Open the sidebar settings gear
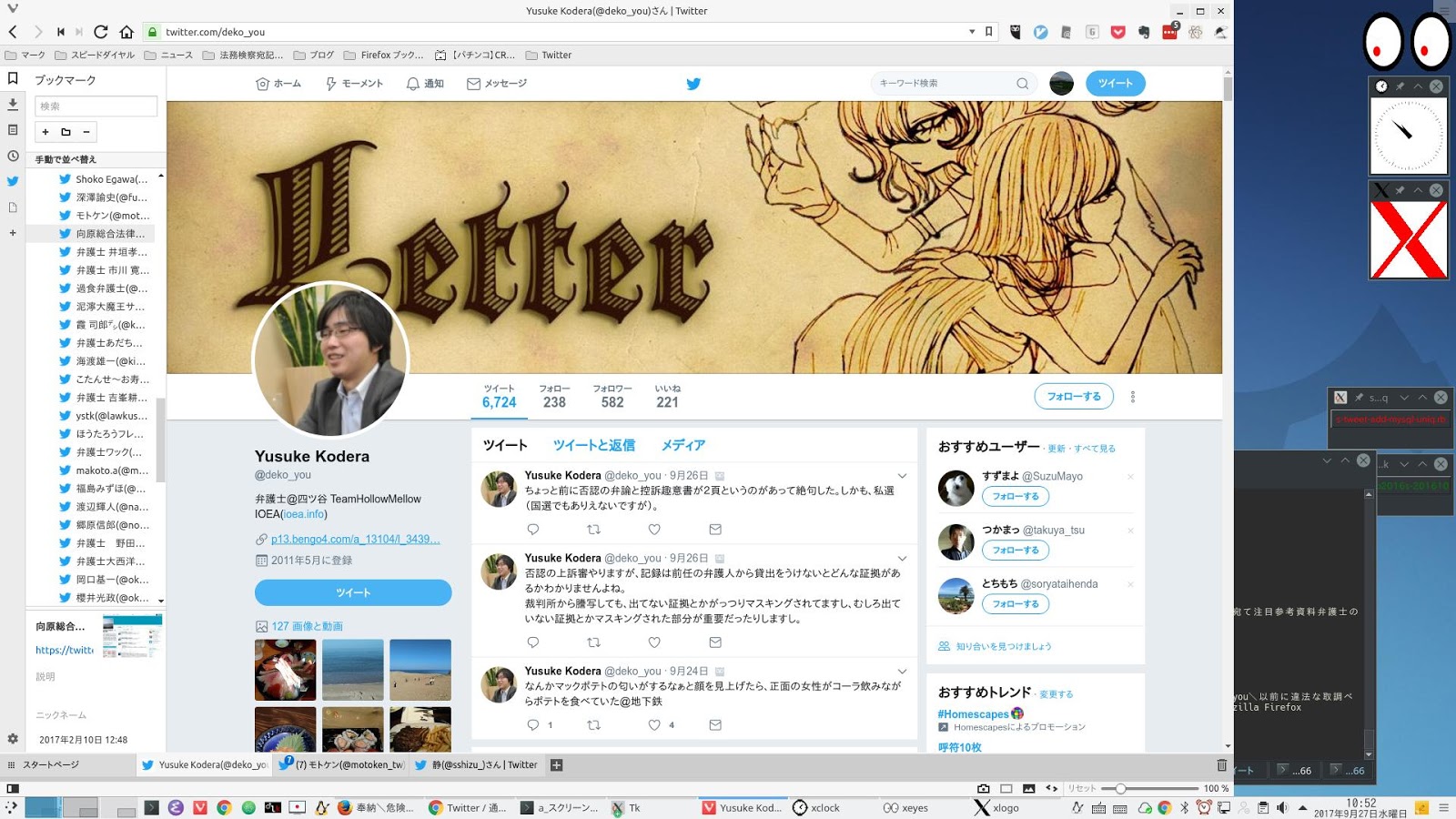Viewport: 1456px width, 819px height. [13, 739]
